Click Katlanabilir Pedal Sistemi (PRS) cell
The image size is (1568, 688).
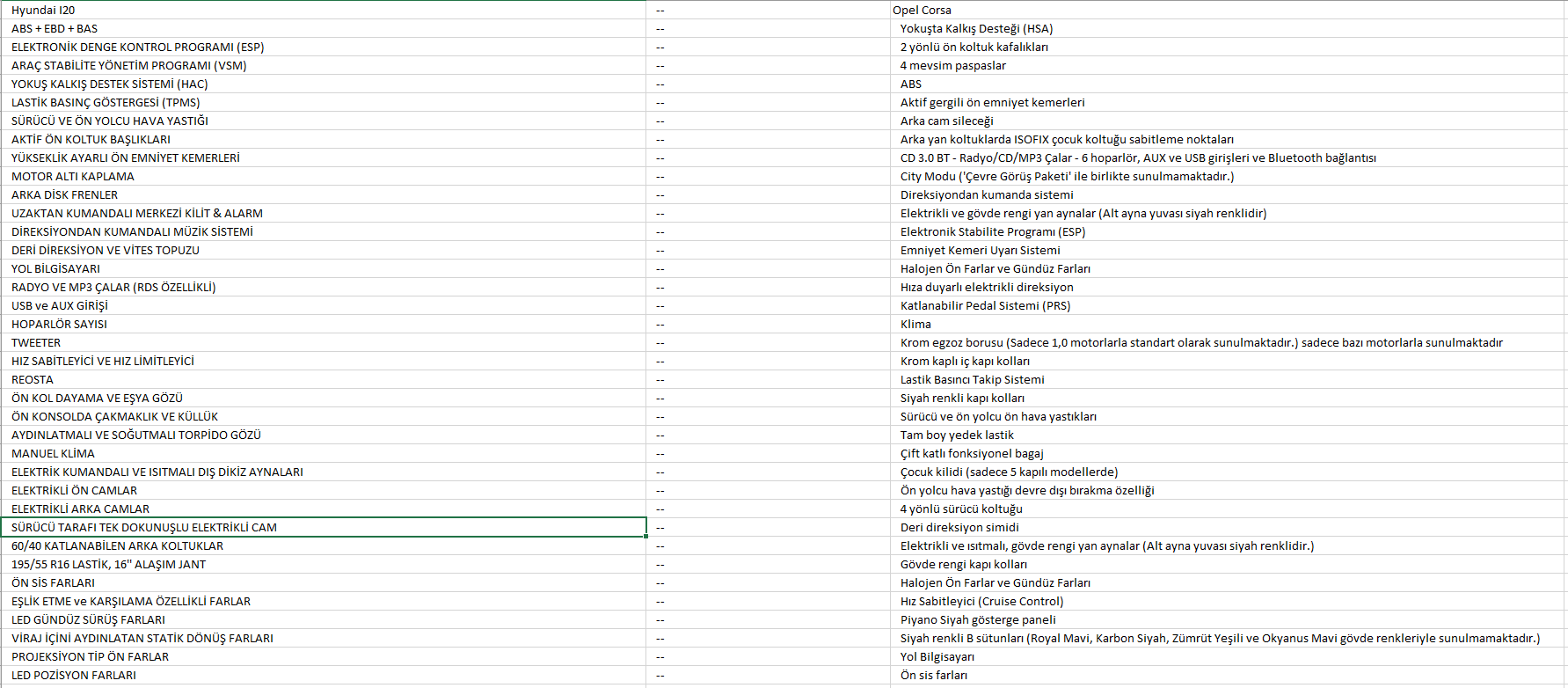(1228, 305)
